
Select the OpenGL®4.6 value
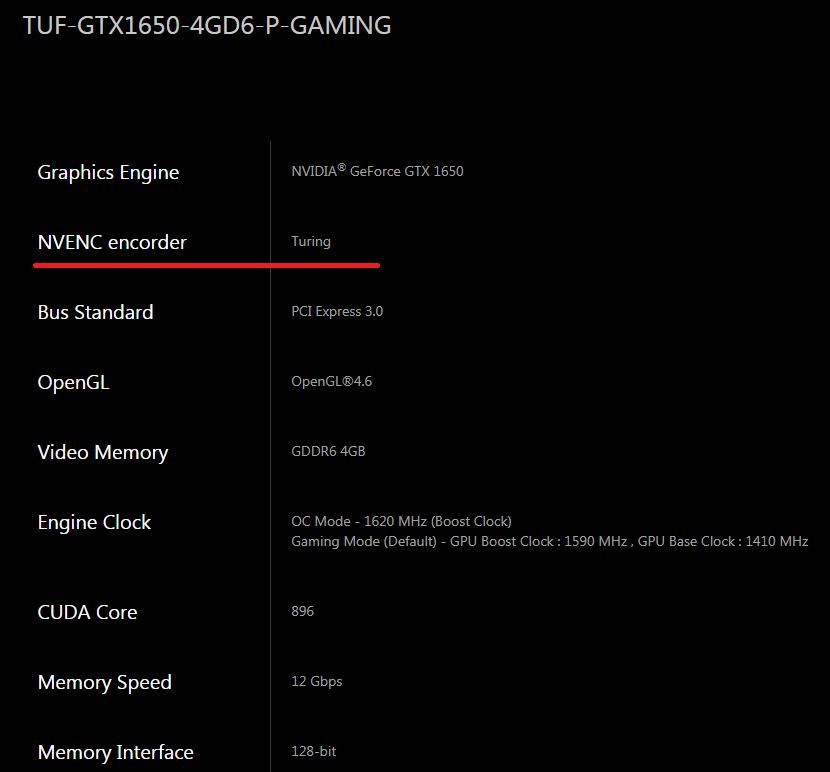click(332, 381)
